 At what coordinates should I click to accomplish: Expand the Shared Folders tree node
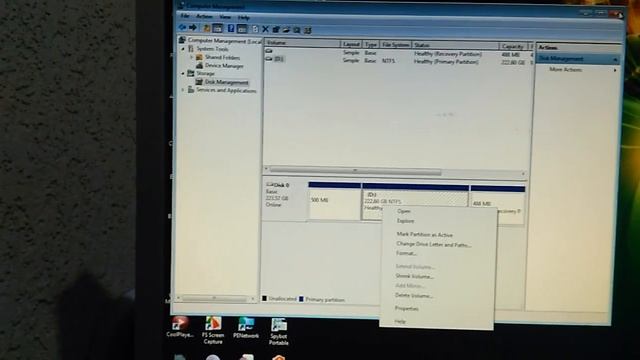coord(192,57)
